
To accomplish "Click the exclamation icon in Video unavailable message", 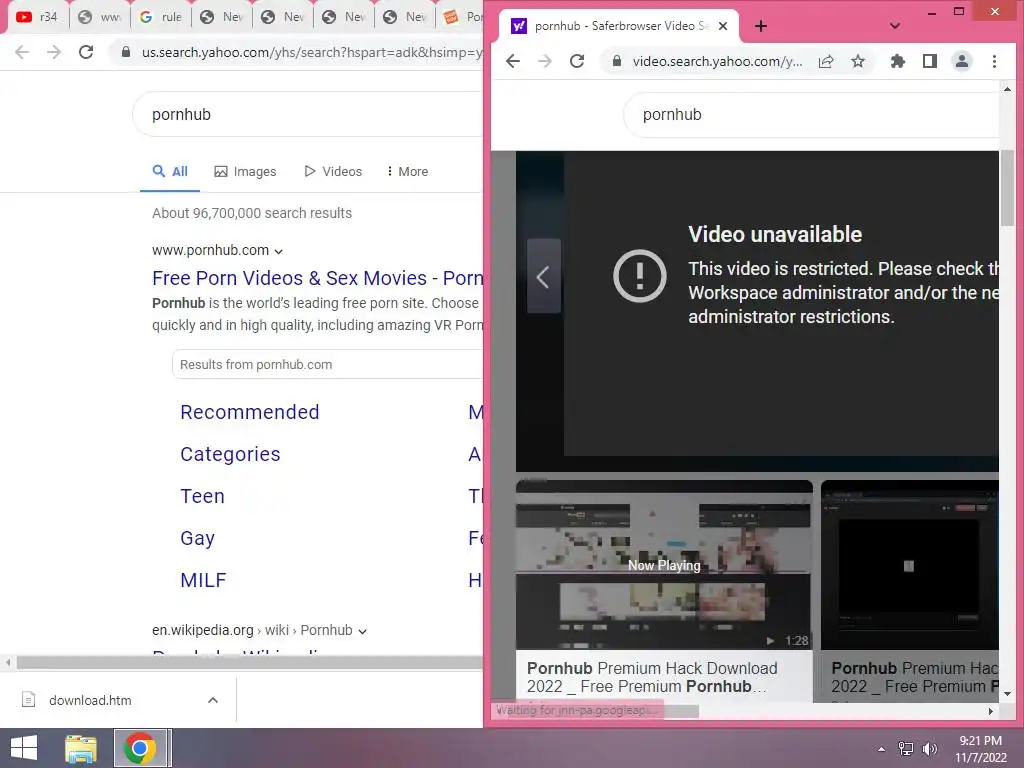I will tap(639, 276).
